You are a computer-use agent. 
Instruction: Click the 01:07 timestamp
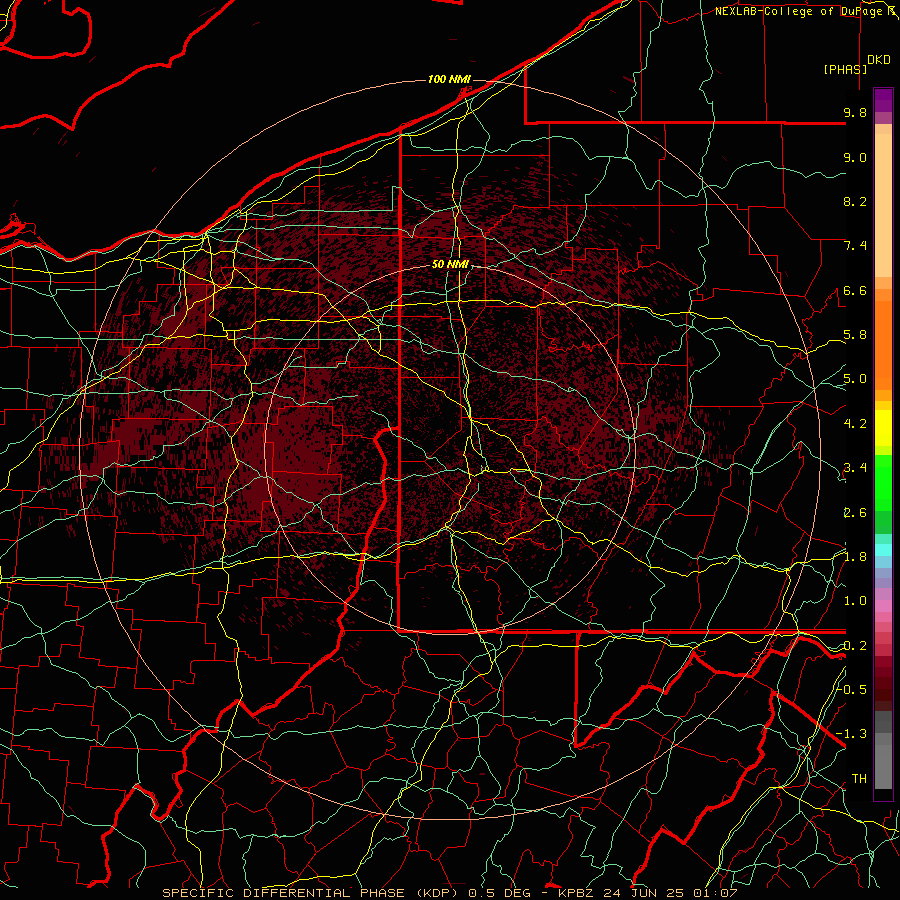(x=715, y=893)
